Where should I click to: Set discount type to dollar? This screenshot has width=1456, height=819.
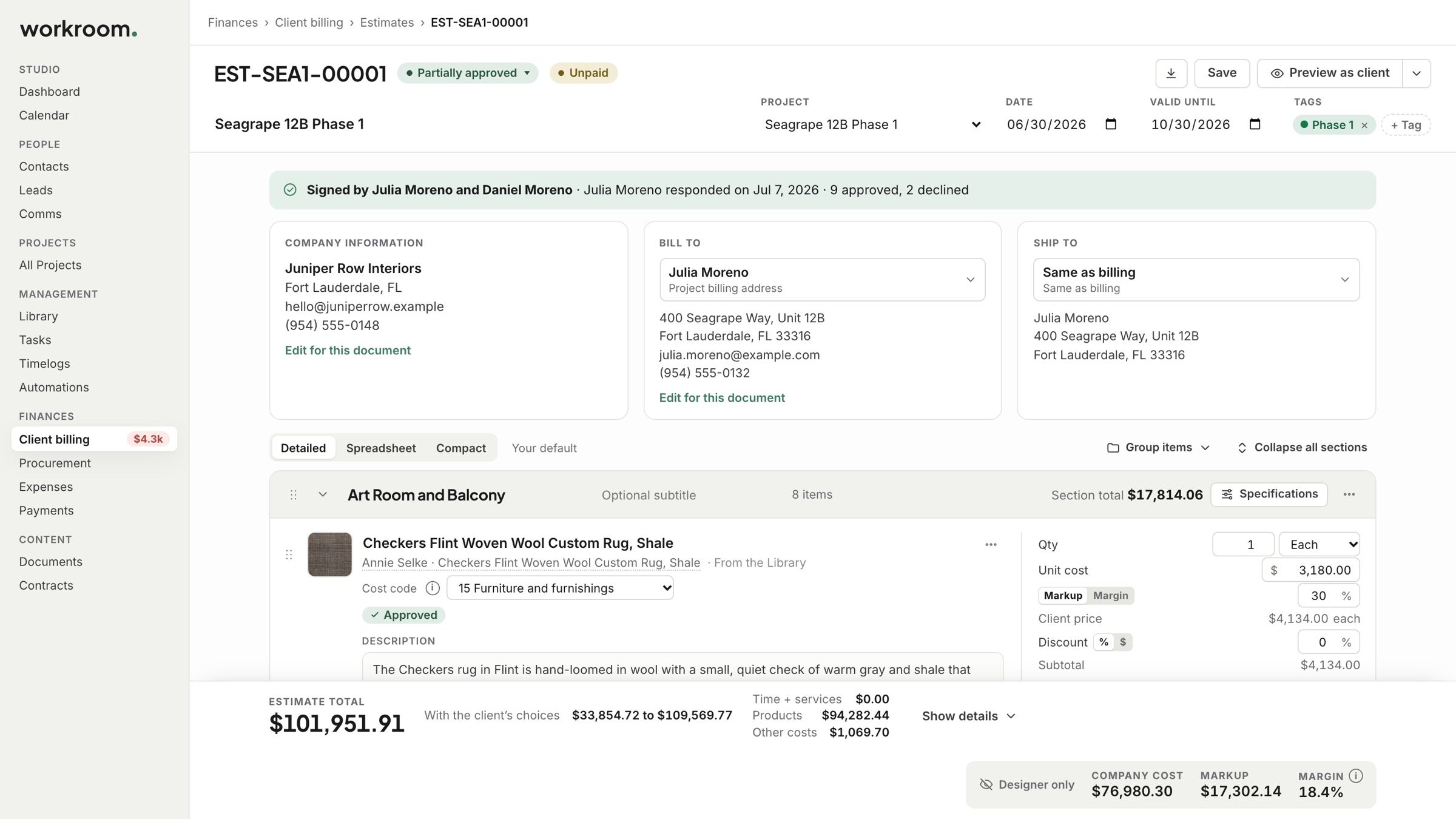[x=1123, y=642]
